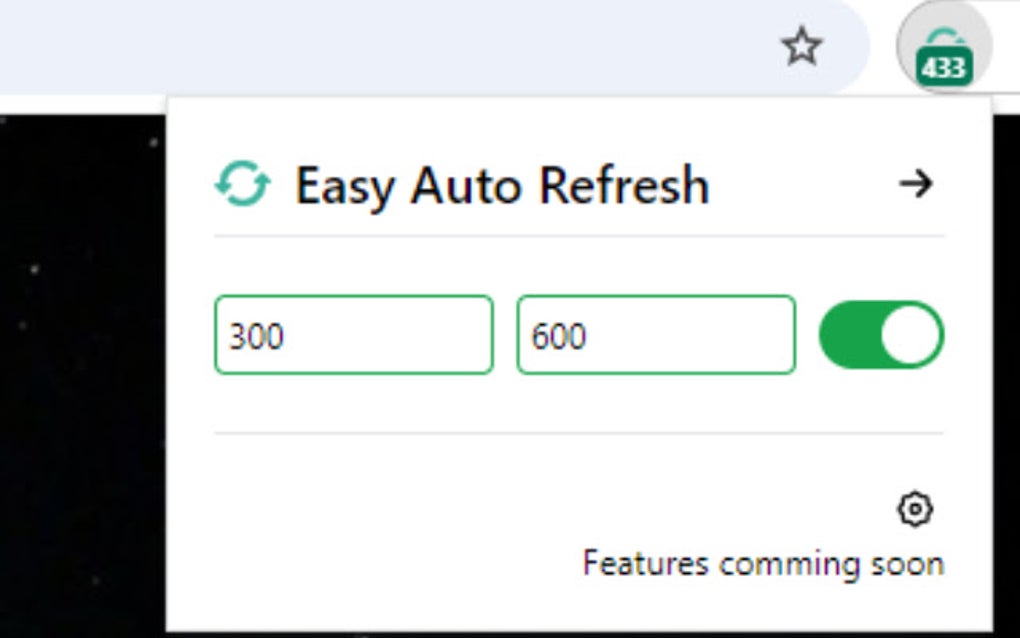Open the Easy Auto Refresh extension icon
Viewport: 1020px width, 638px height.
tap(944, 48)
